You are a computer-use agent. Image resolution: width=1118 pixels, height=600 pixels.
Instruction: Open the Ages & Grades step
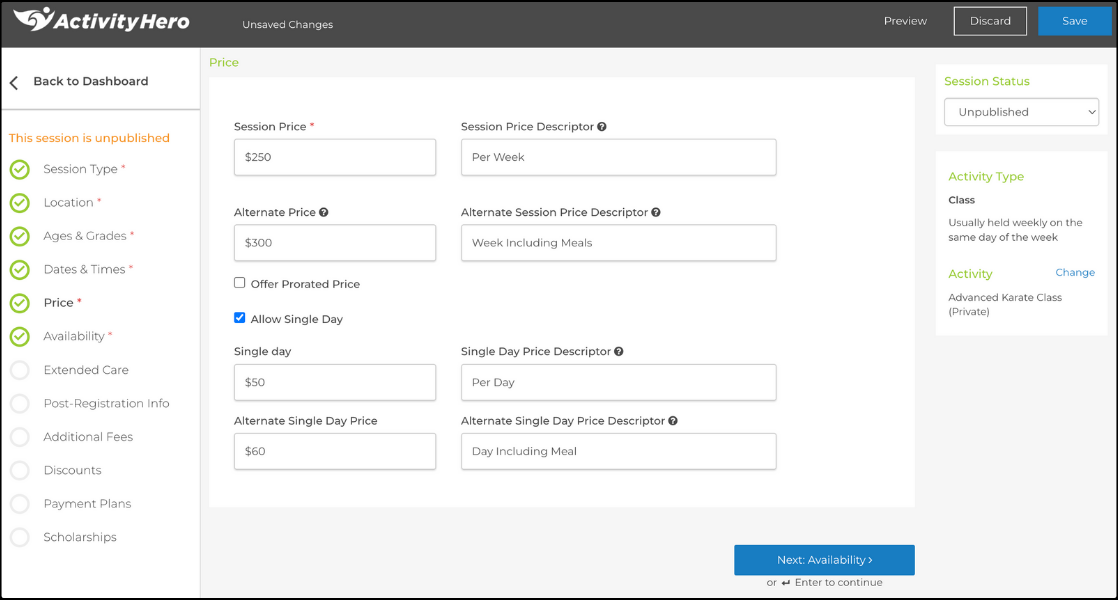(85, 236)
